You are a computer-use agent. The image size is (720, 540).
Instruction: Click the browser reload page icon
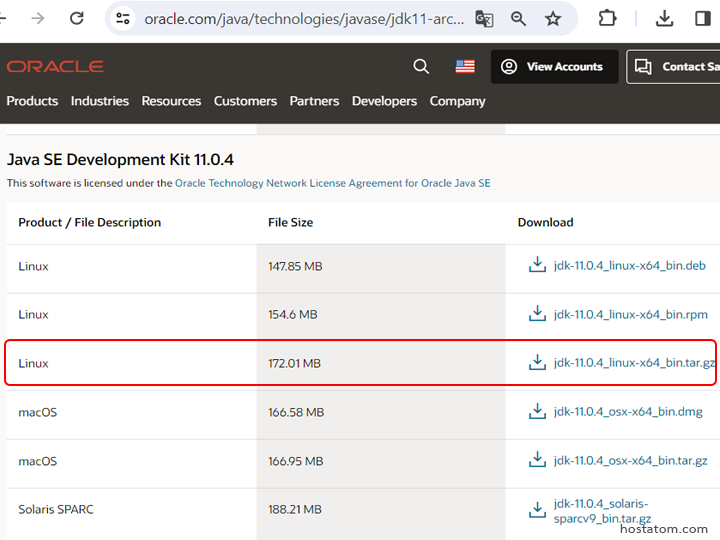(77, 19)
